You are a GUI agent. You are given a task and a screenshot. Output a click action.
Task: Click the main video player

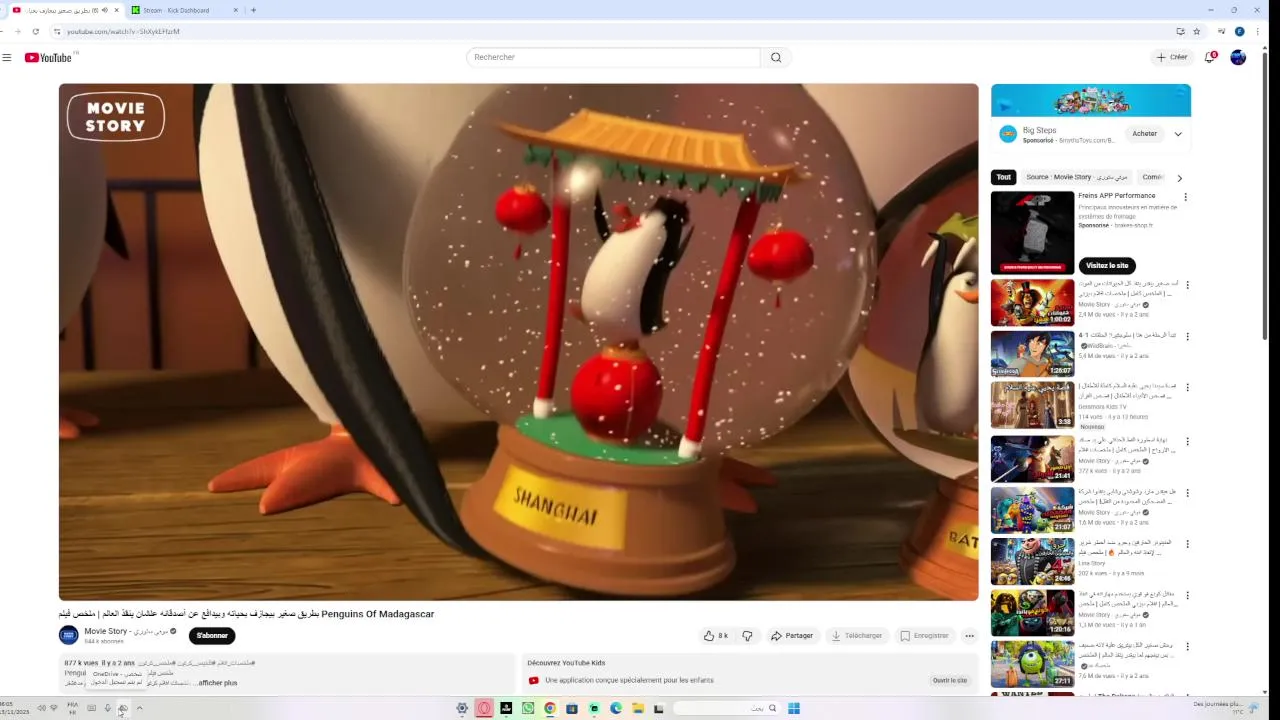[518, 342]
